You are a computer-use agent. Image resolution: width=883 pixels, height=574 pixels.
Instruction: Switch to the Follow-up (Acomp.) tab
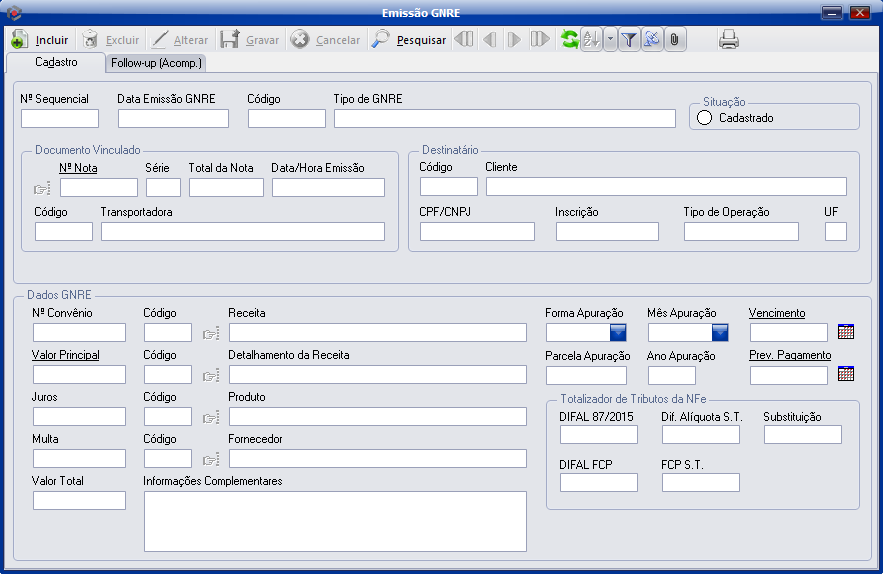point(157,63)
